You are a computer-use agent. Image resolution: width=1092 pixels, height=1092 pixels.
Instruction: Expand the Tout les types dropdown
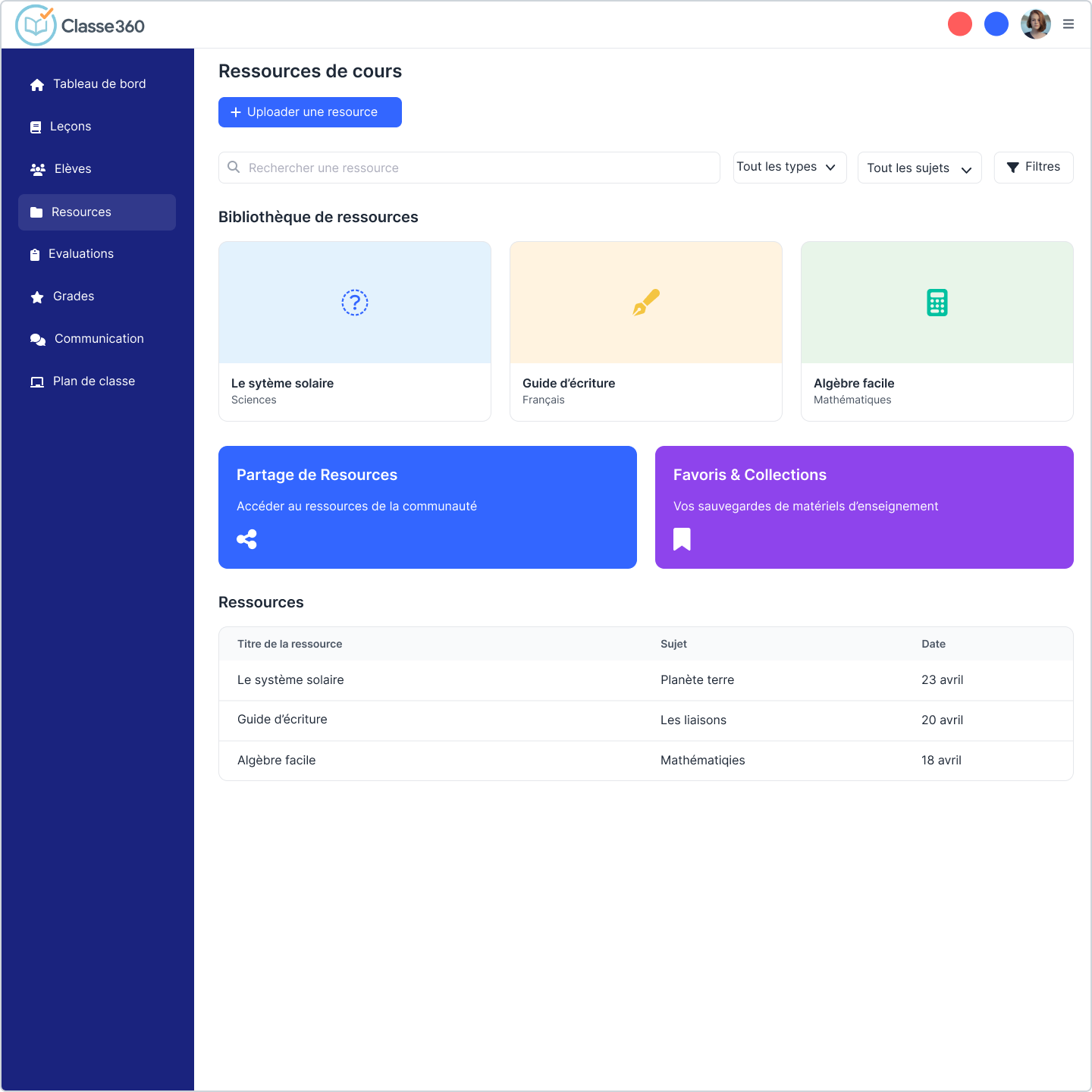click(x=789, y=168)
